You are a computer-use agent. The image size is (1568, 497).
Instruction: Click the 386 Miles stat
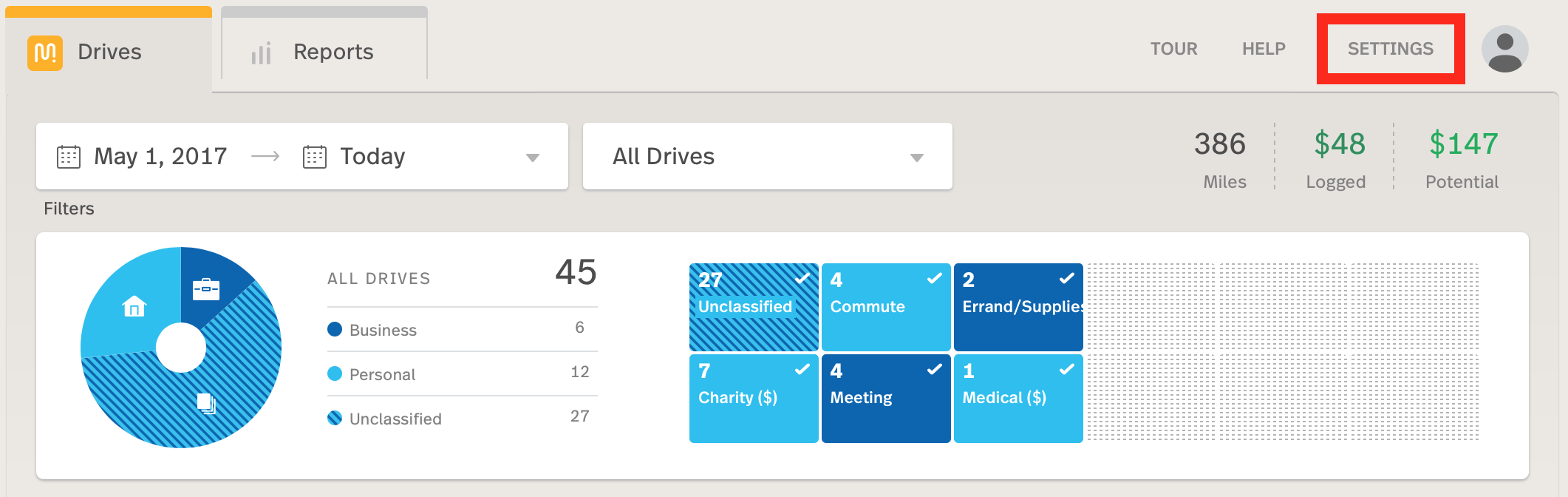pyautogui.click(x=1221, y=160)
